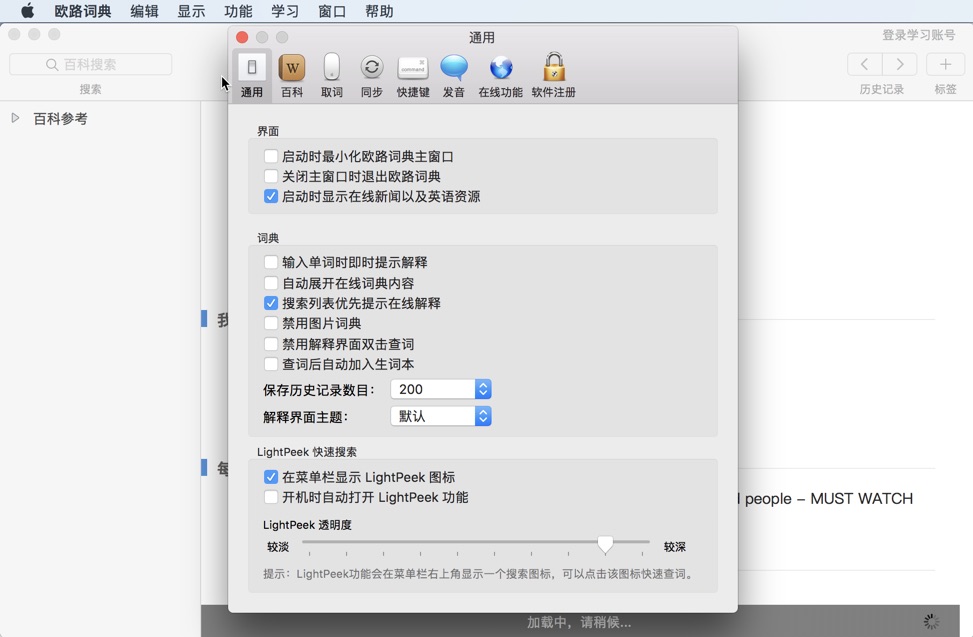Open the 百科 wiki preferences icon

coord(292,75)
